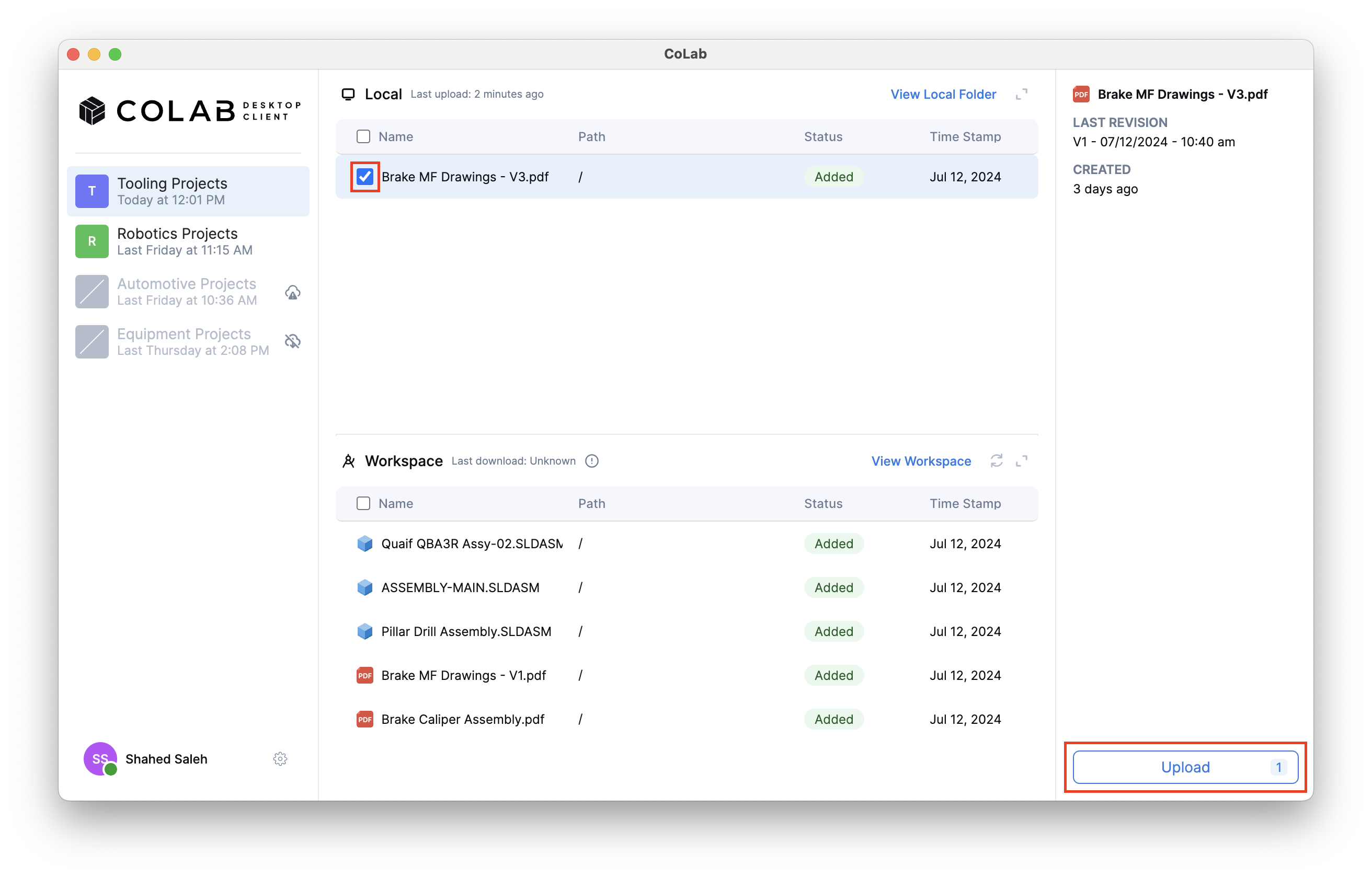
Task: Click the Equipment Projects gray thumbnail
Action: pos(92,341)
